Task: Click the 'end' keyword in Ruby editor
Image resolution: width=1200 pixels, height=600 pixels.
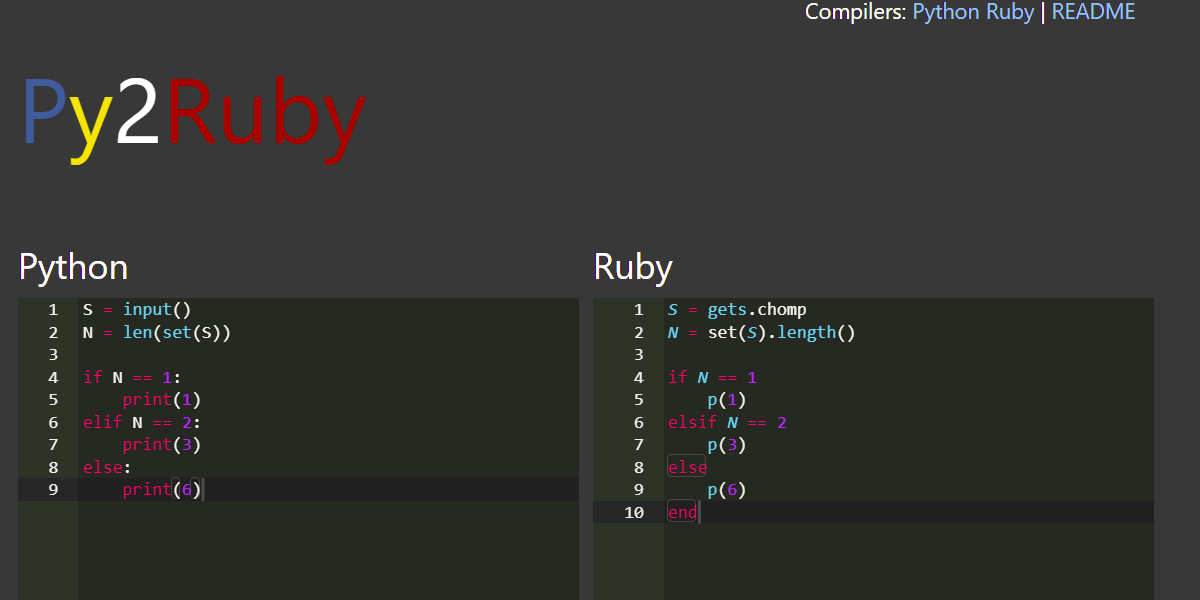Action: 682,512
